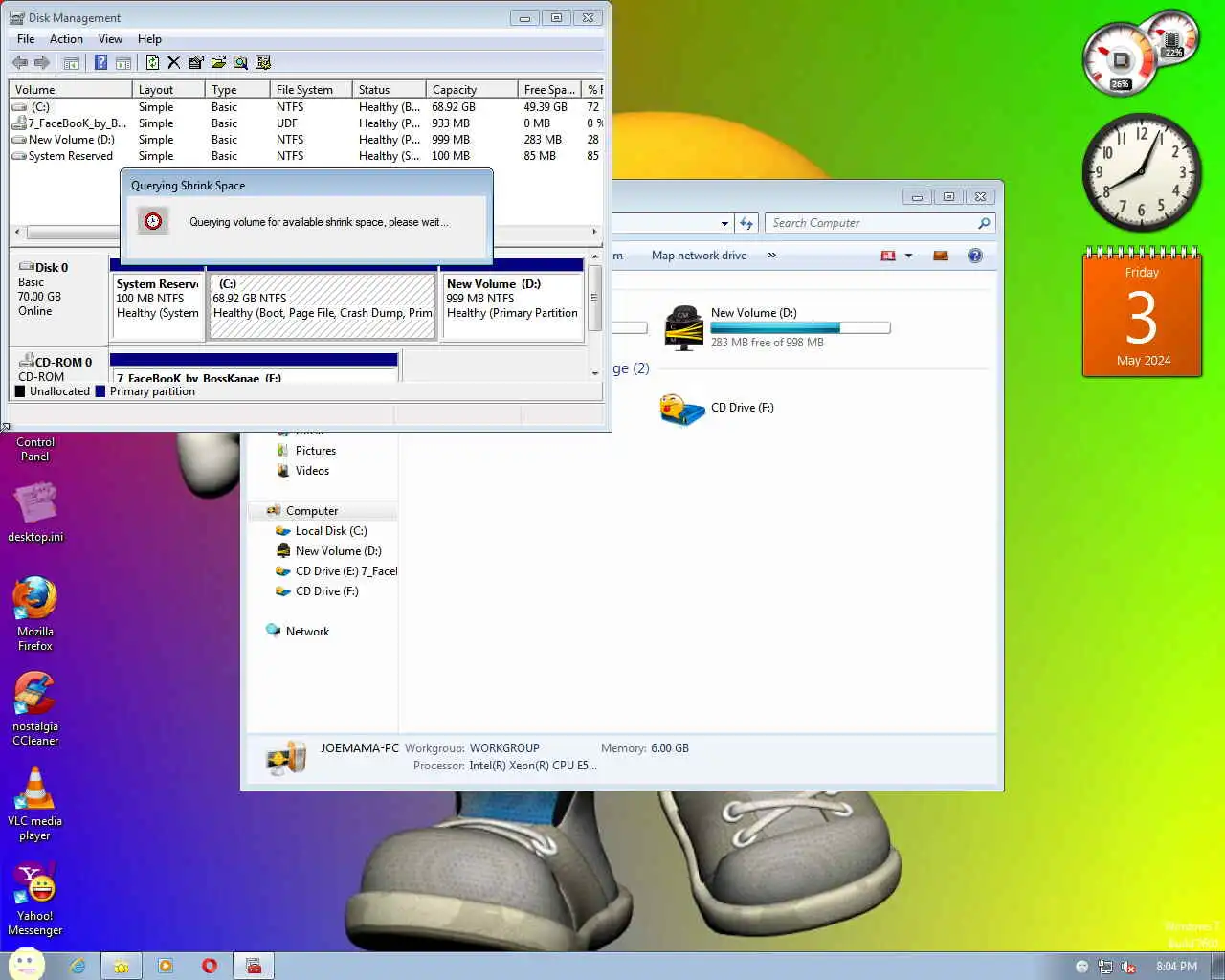Select the (C:) 68.92 GB partition block

coord(323,306)
